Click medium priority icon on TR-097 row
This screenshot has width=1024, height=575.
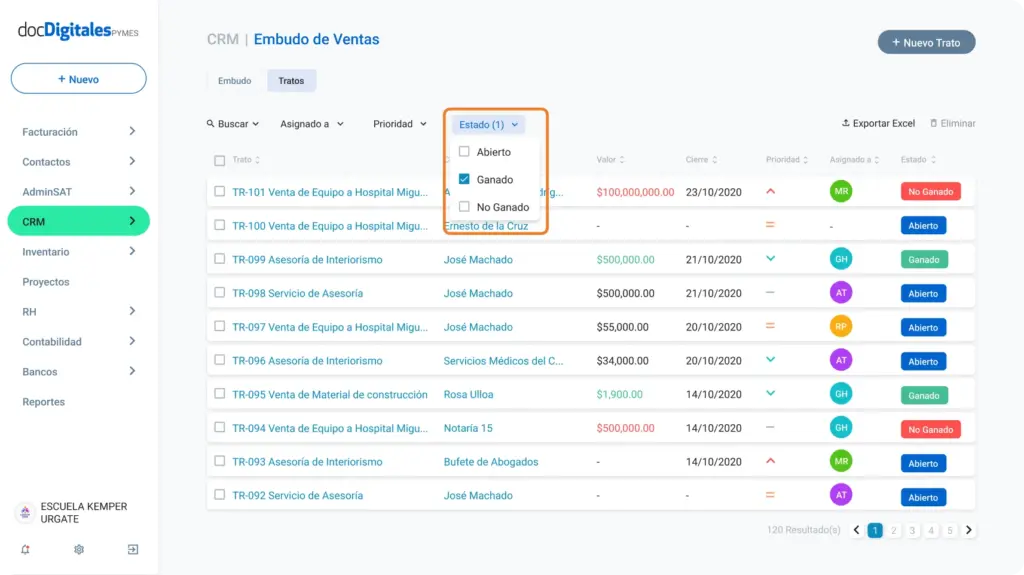pos(770,326)
